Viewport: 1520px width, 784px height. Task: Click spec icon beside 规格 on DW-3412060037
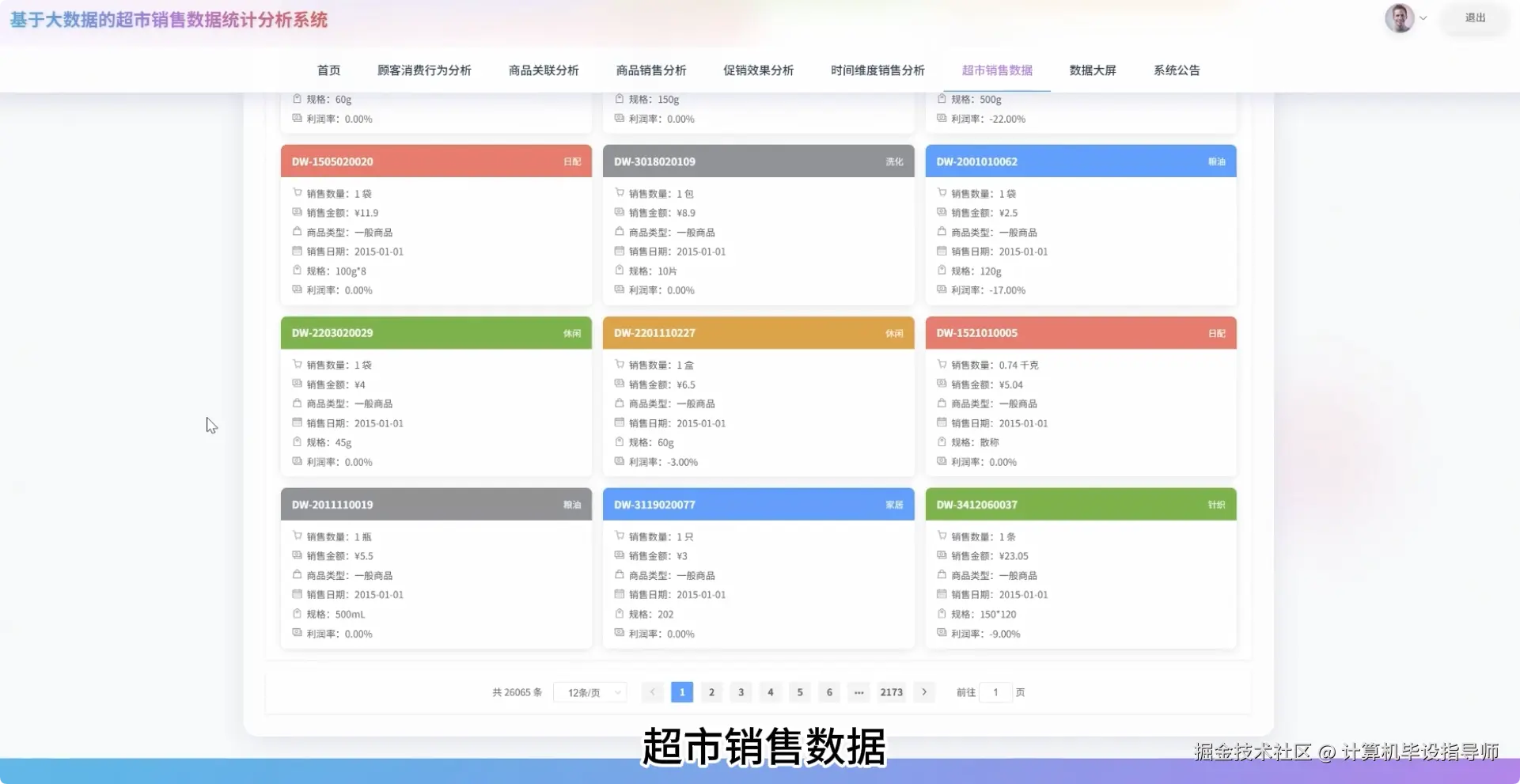941,614
